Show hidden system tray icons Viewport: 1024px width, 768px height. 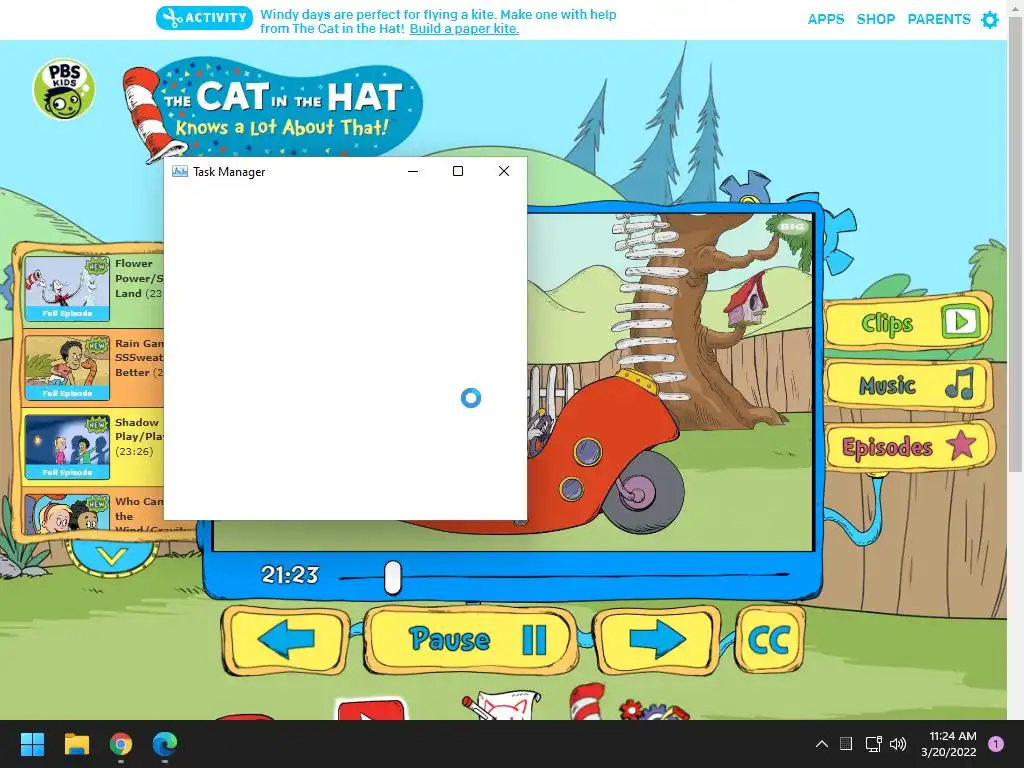(x=822, y=744)
